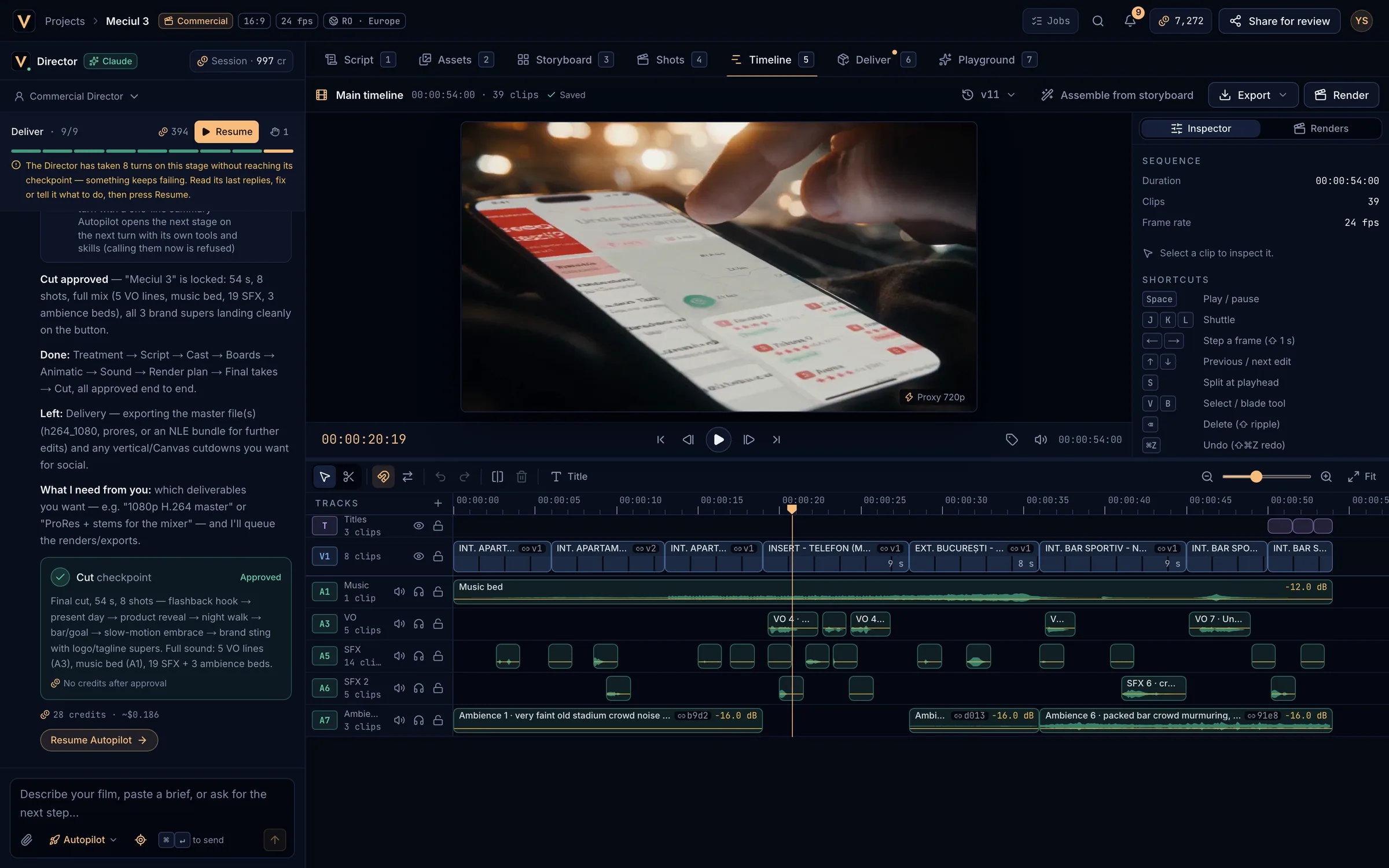
Task: Toggle visibility of Titles track
Action: tap(419, 525)
